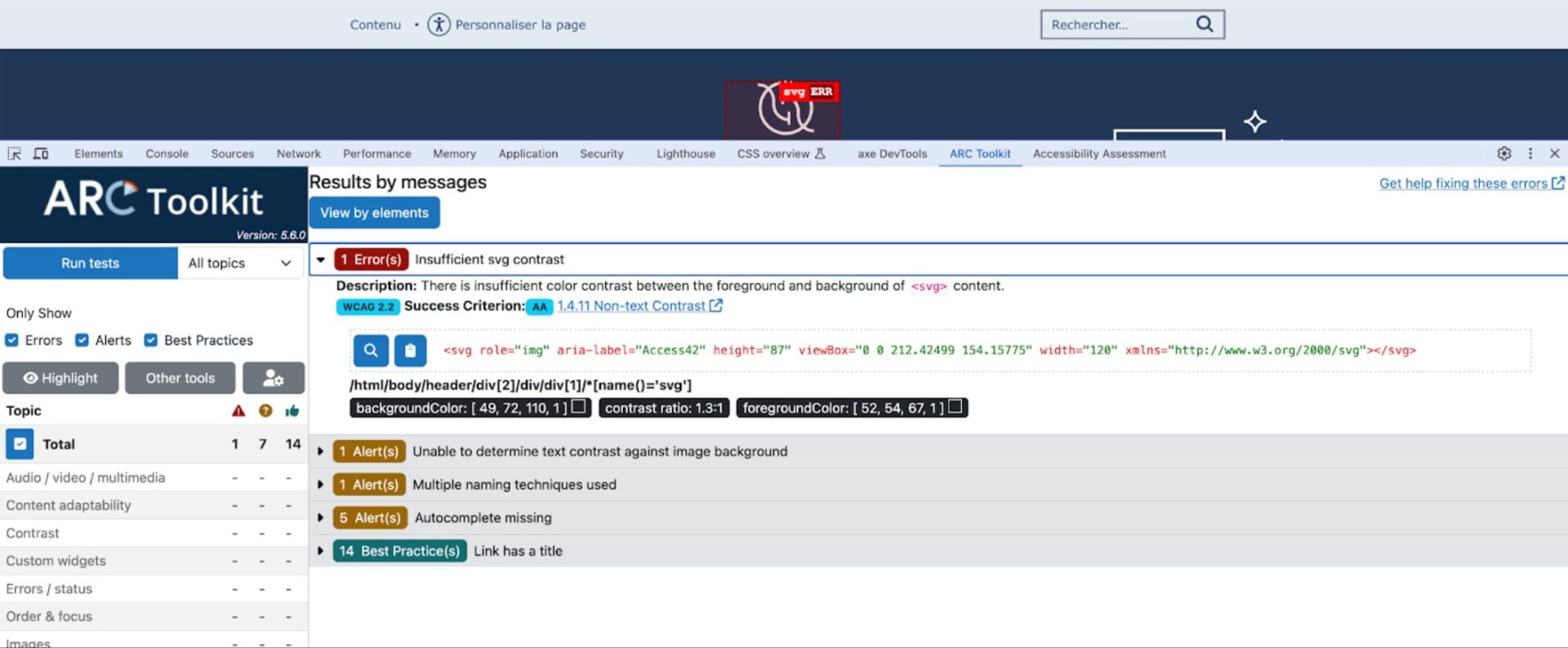Click the backgroundColor swatch box
The image size is (1568, 648).
579,406
